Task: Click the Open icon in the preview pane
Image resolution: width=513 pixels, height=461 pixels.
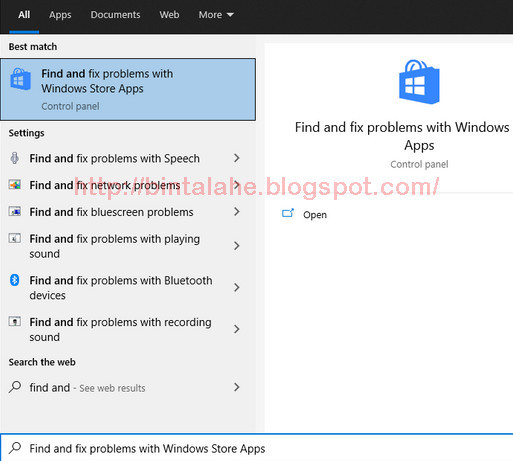Action: pos(288,213)
